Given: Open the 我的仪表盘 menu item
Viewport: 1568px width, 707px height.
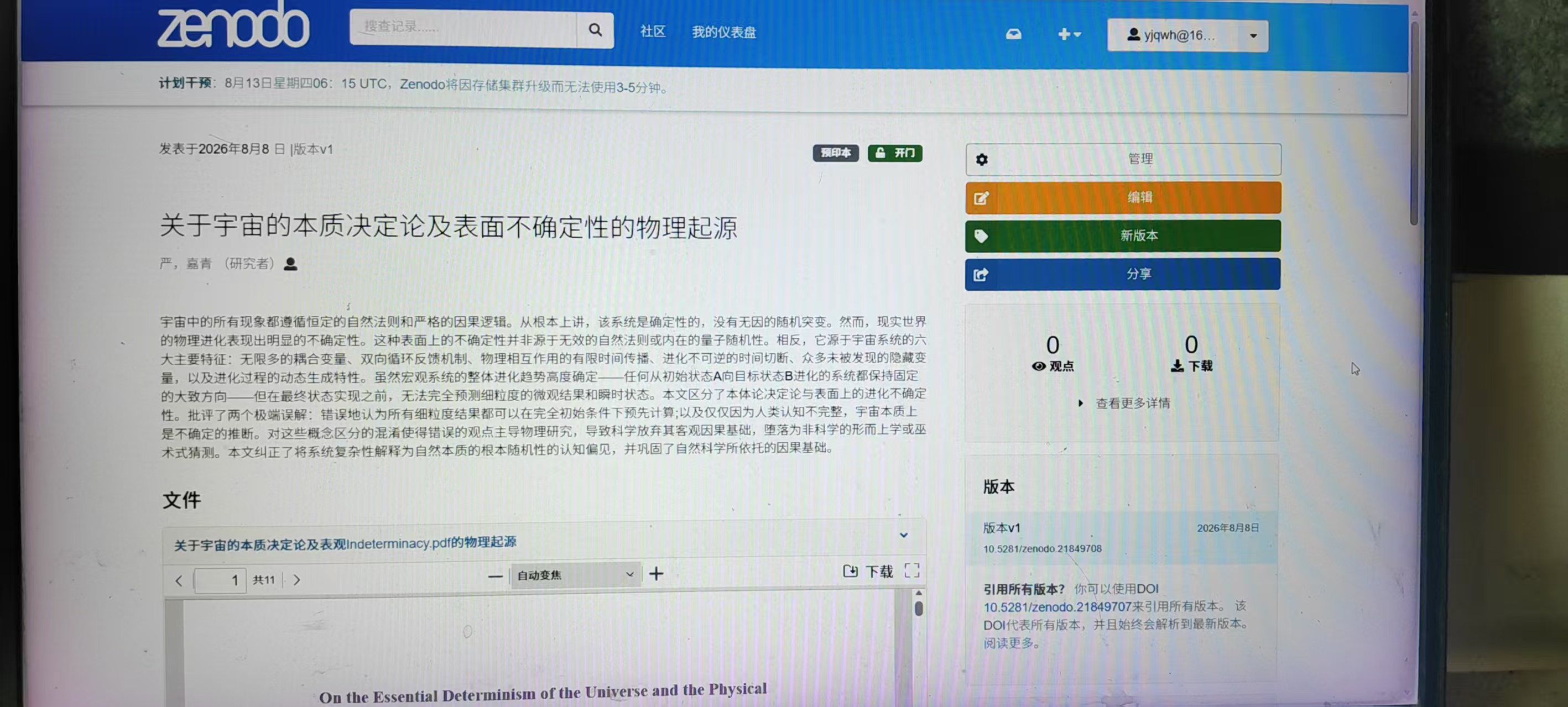Looking at the screenshot, I should [724, 32].
